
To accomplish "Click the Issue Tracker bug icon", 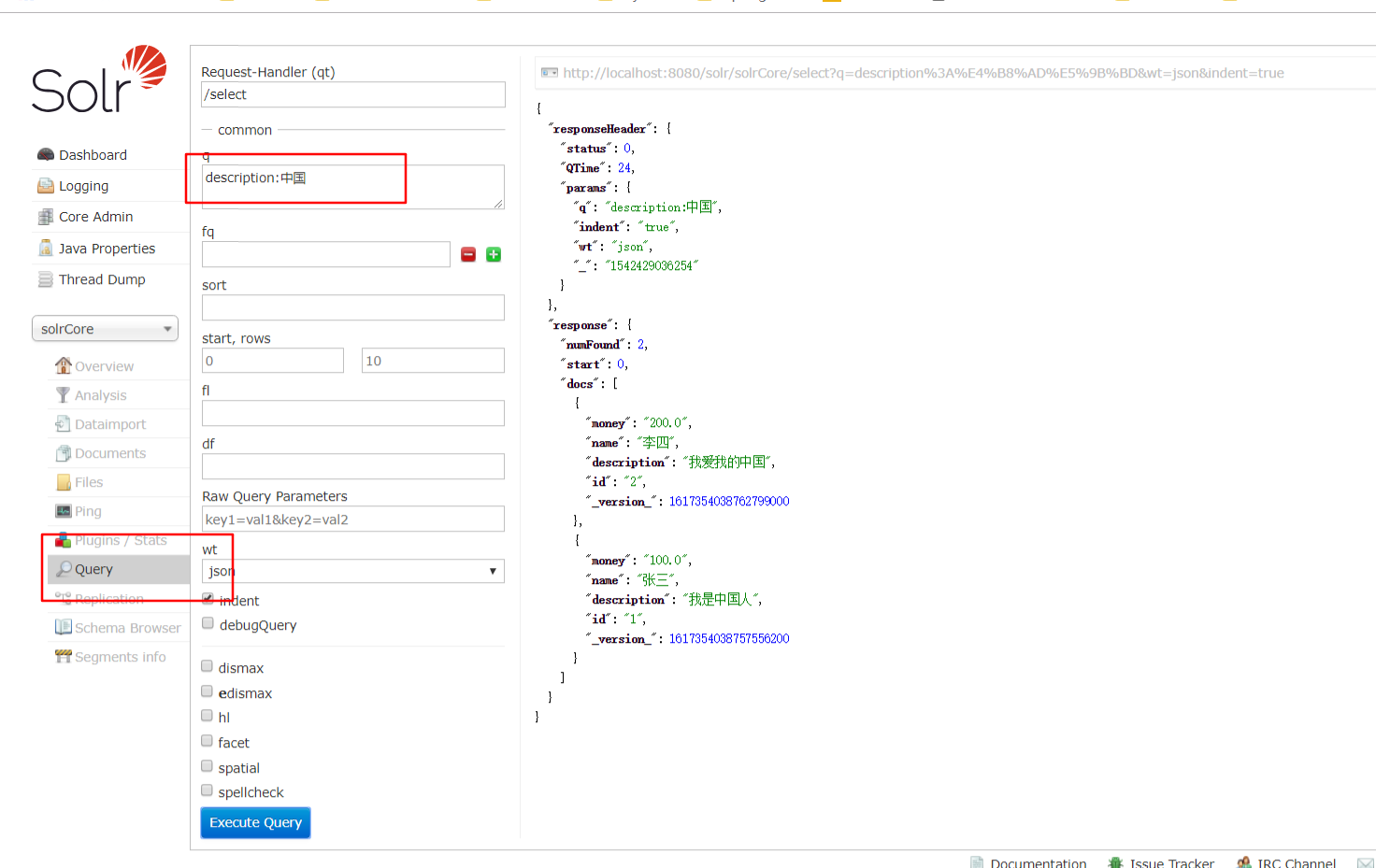I will [1115, 862].
